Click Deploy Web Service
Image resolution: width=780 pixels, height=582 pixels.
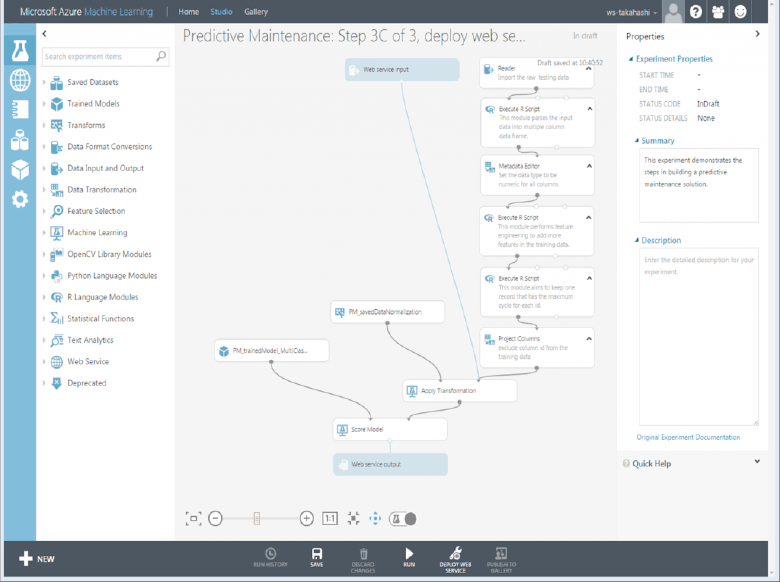pyautogui.click(x=455, y=560)
